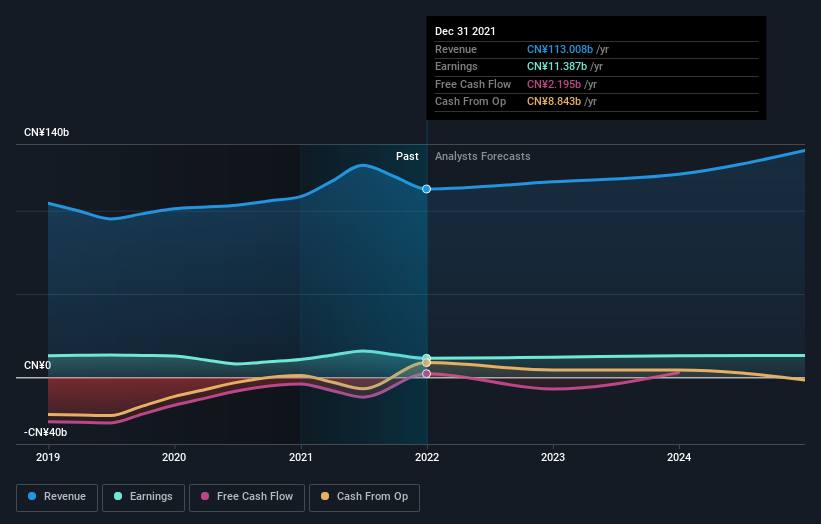Click the 2022 x-axis label

coord(427,458)
